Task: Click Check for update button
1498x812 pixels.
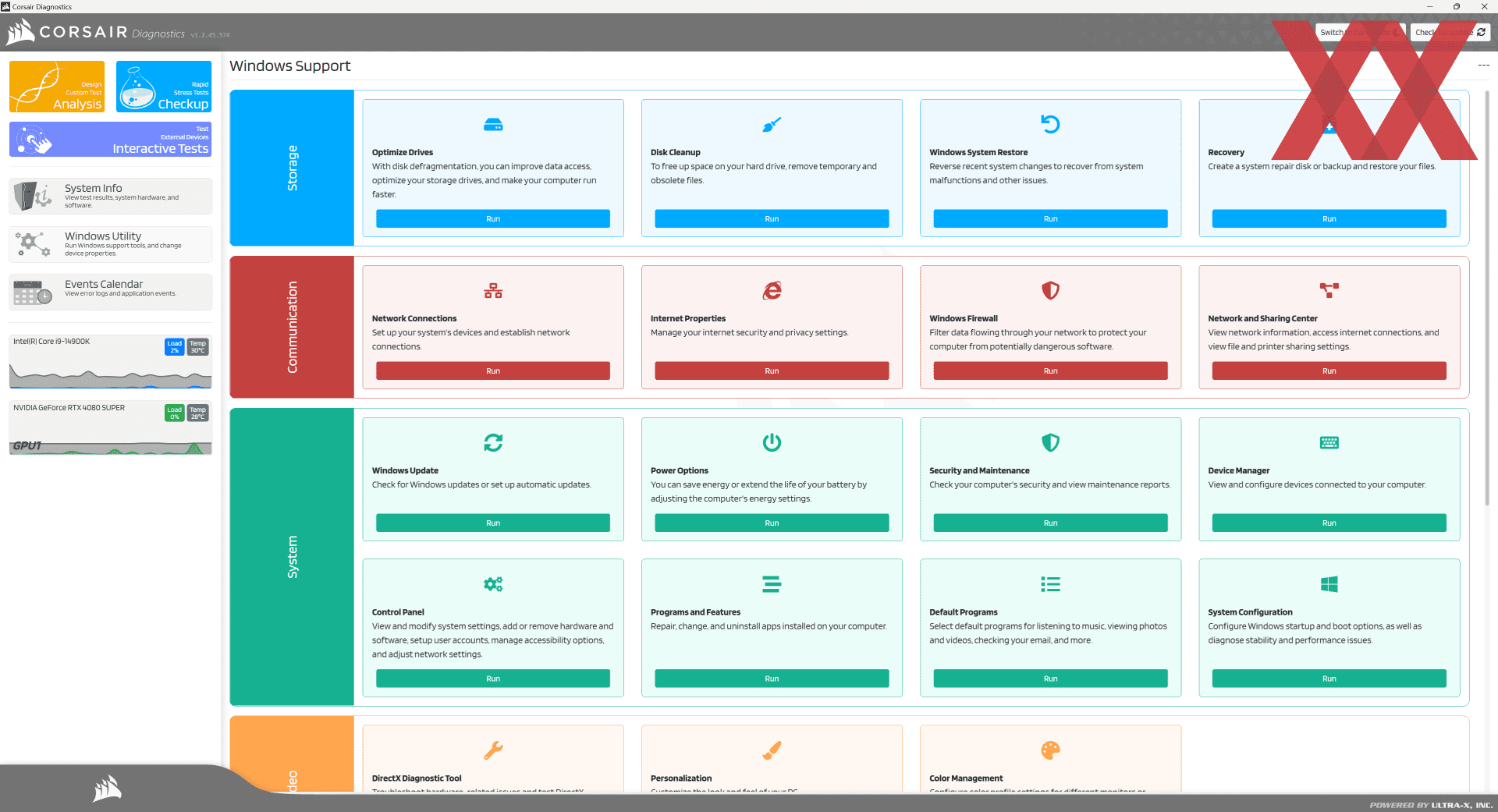Action: click(1450, 33)
